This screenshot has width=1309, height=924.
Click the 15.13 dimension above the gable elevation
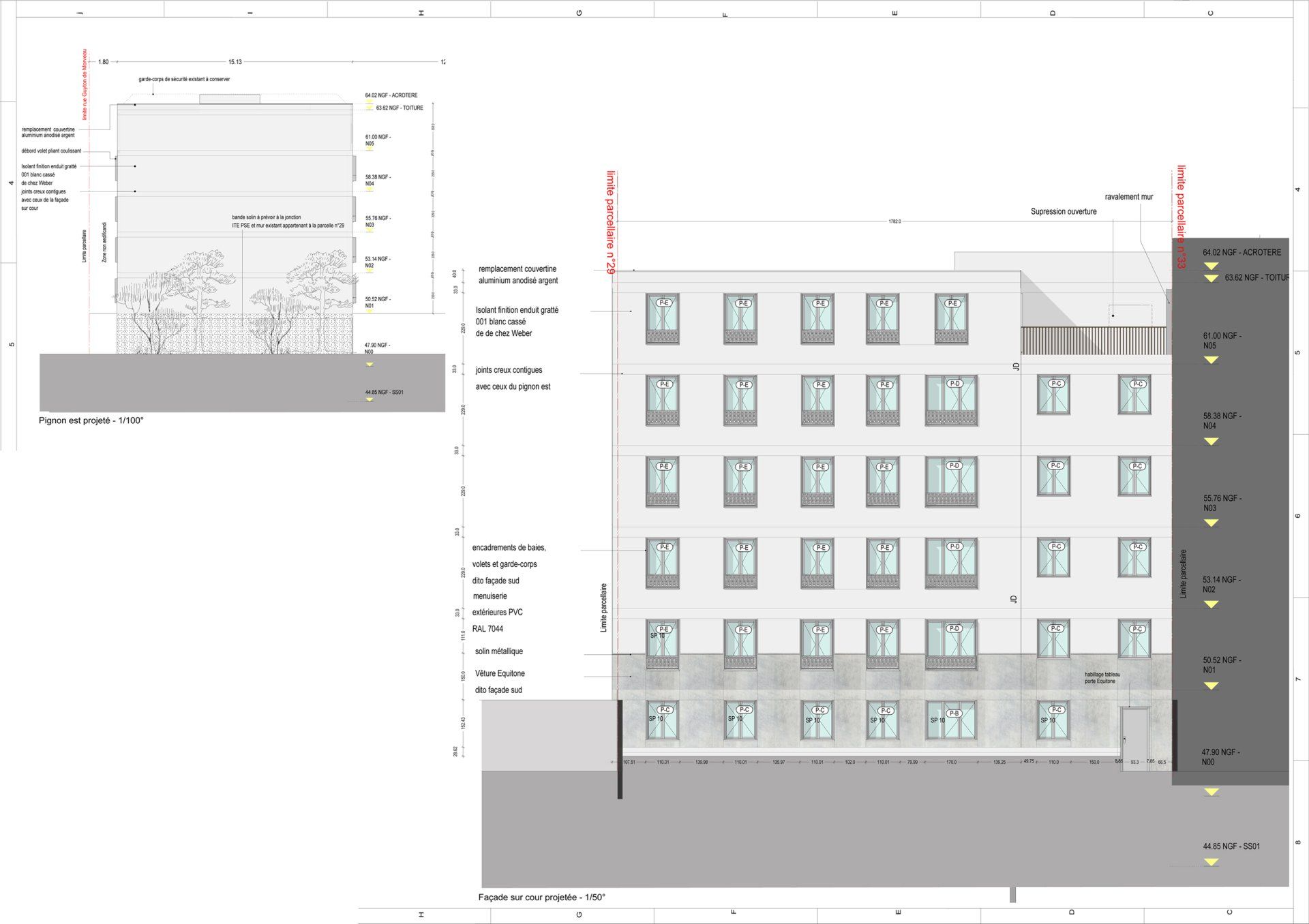pyautogui.click(x=235, y=62)
